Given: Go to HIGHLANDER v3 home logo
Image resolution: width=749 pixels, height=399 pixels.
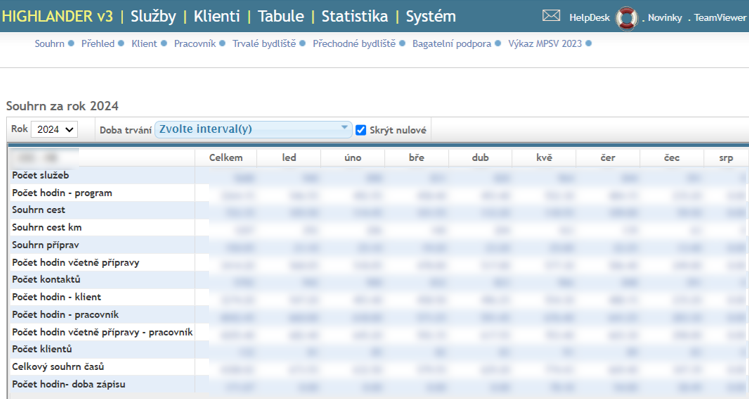Looking at the screenshot, I should coord(57,16).
